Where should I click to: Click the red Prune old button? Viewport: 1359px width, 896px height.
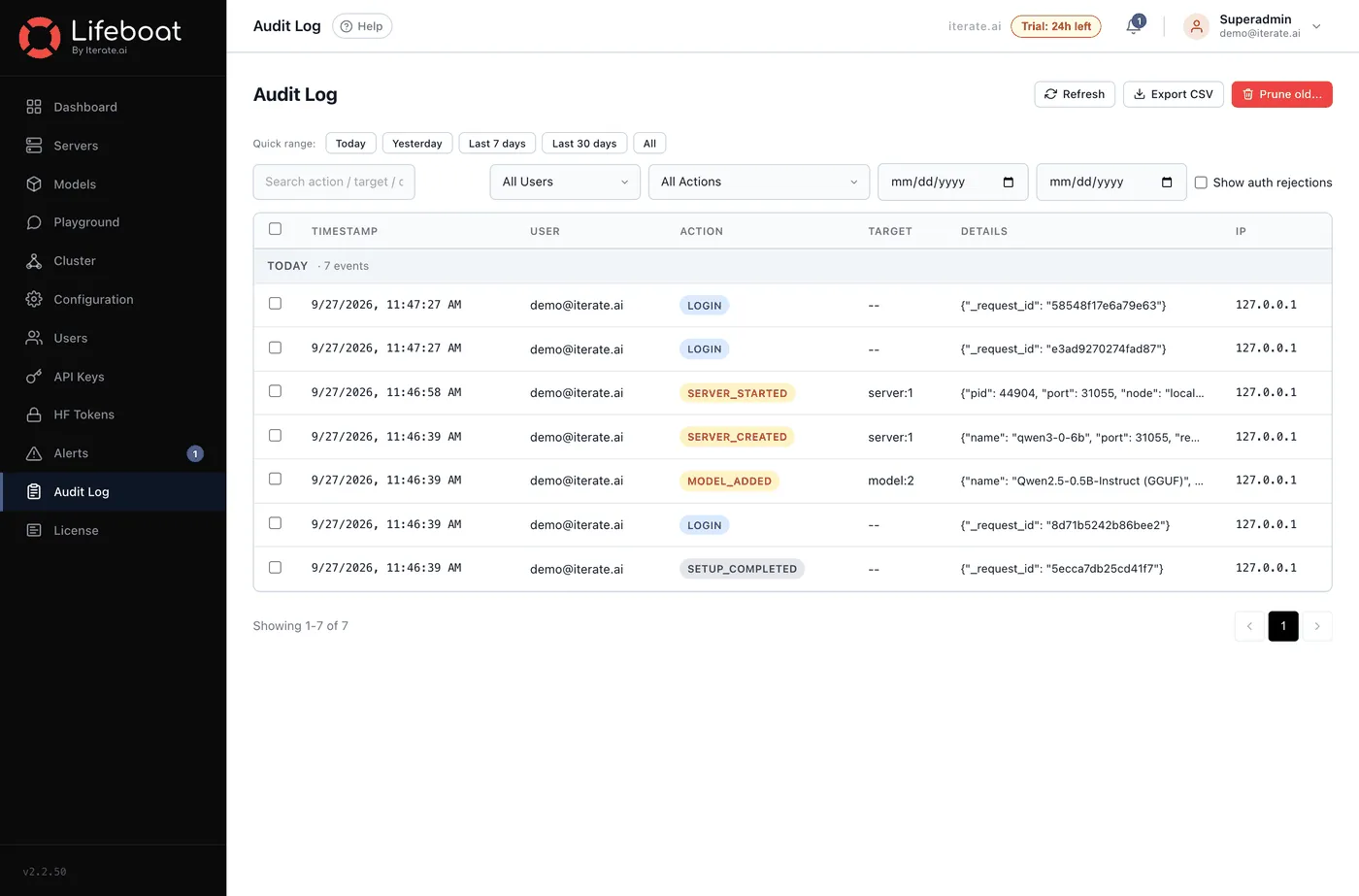[x=1282, y=94]
